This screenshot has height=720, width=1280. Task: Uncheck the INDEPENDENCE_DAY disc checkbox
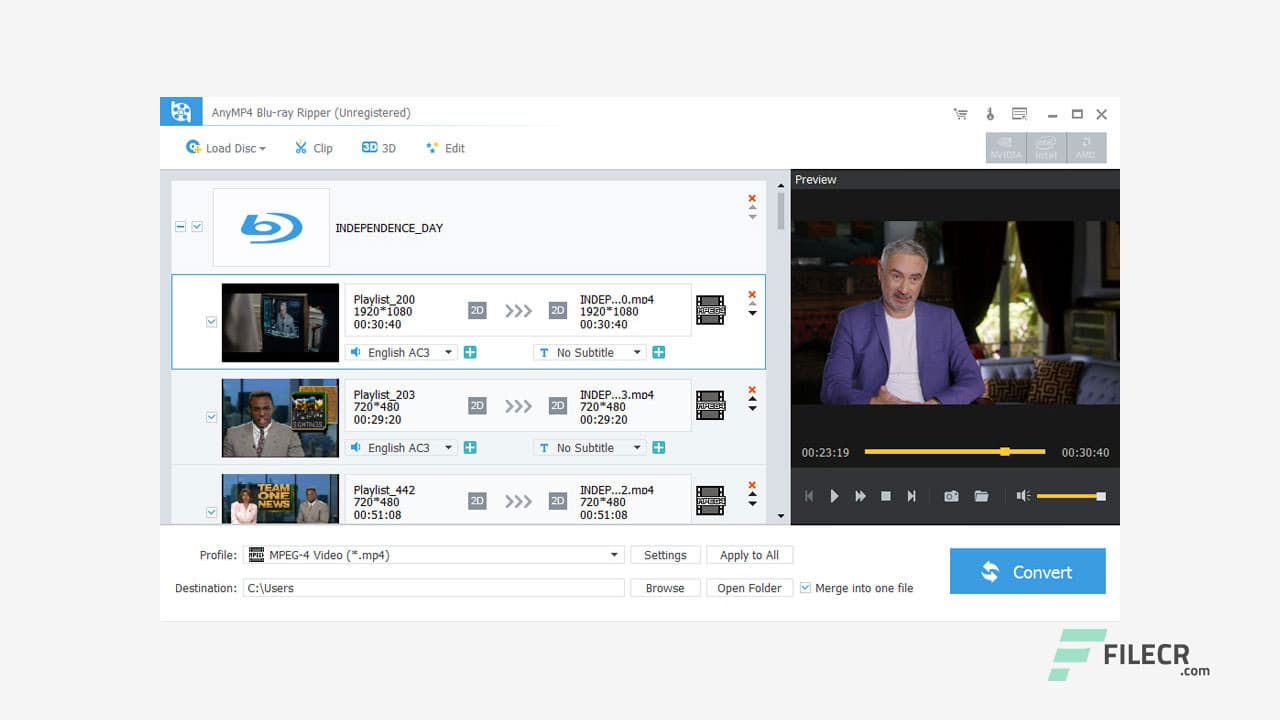[196, 226]
